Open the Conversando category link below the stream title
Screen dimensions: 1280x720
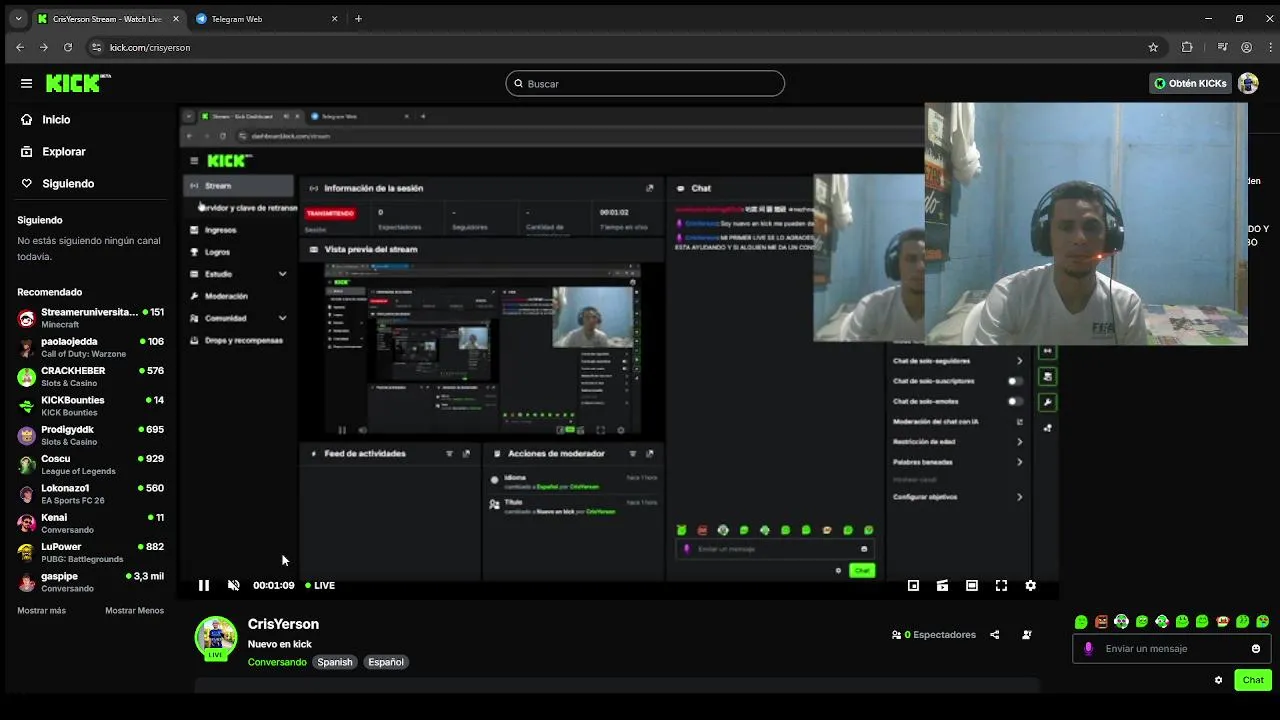(x=277, y=662)
